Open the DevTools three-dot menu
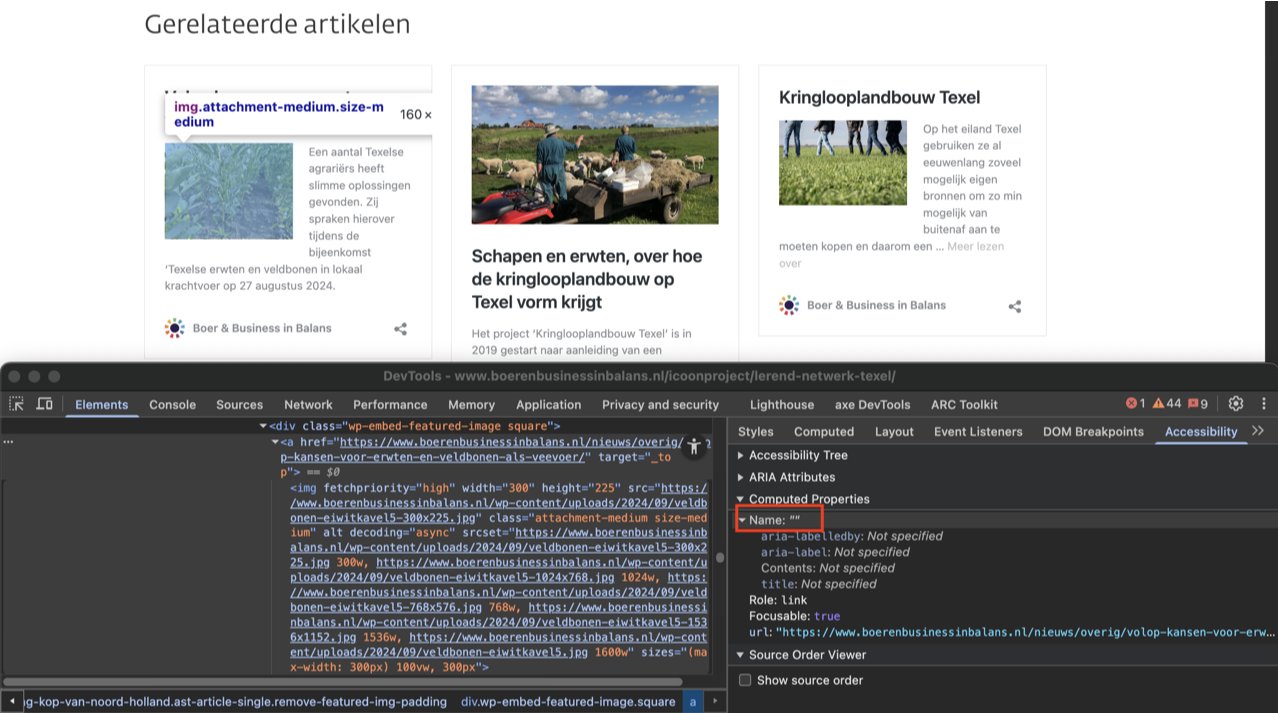Viewport: 1278px width, 713px height. click(x=1264, y=404)
